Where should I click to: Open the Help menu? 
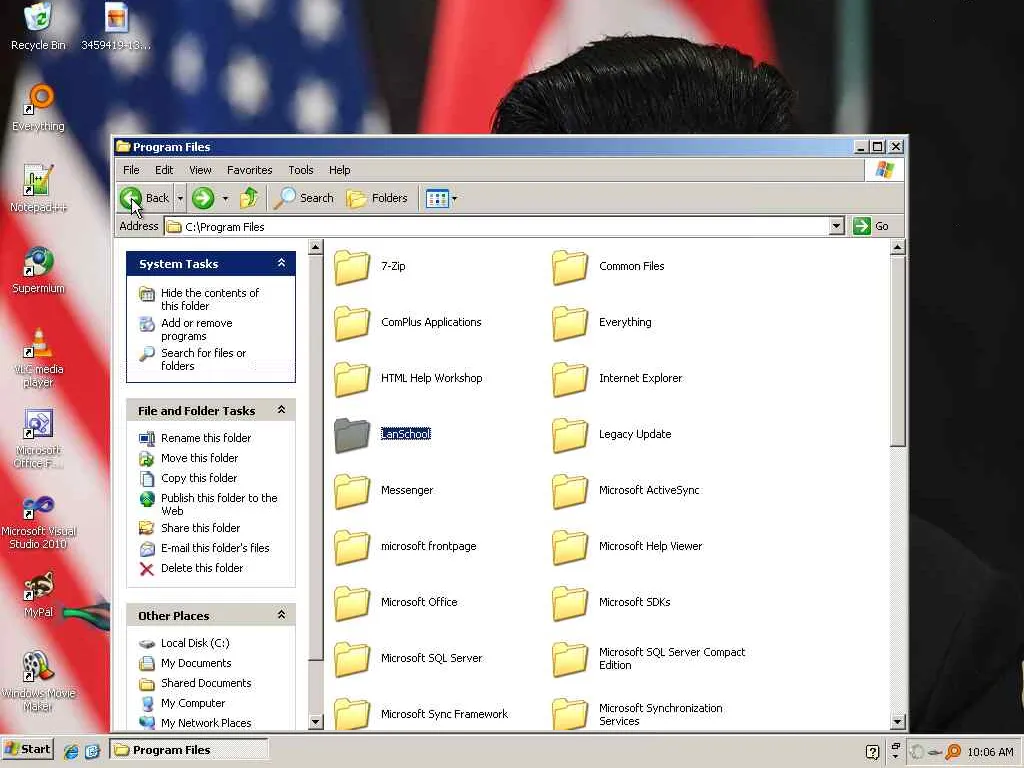click(340, 170)
